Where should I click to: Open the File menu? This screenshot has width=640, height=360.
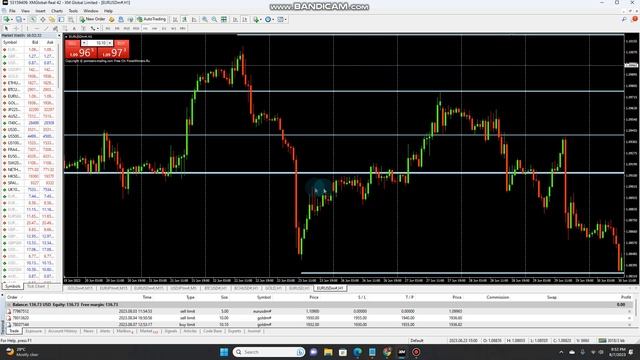tap(12, 11)
